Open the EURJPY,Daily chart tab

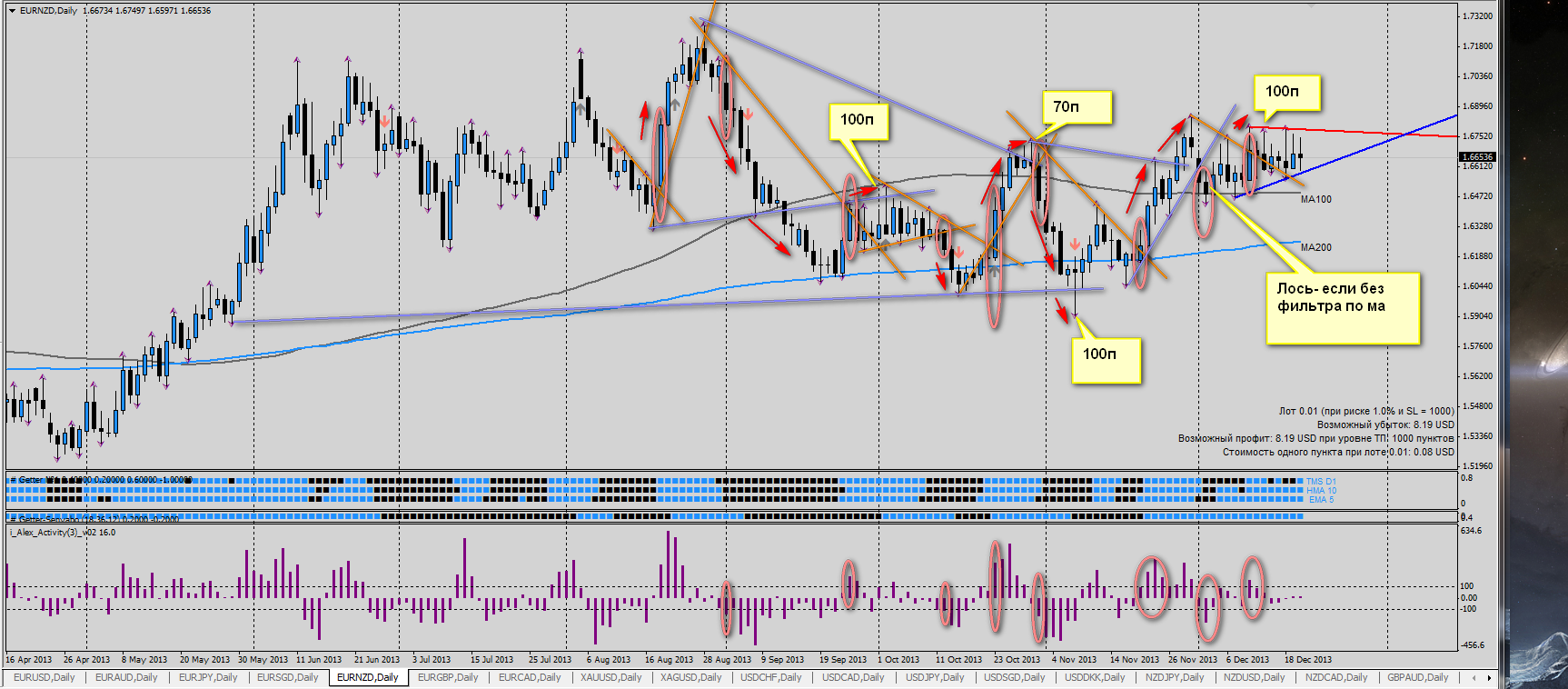click(208, 677)
